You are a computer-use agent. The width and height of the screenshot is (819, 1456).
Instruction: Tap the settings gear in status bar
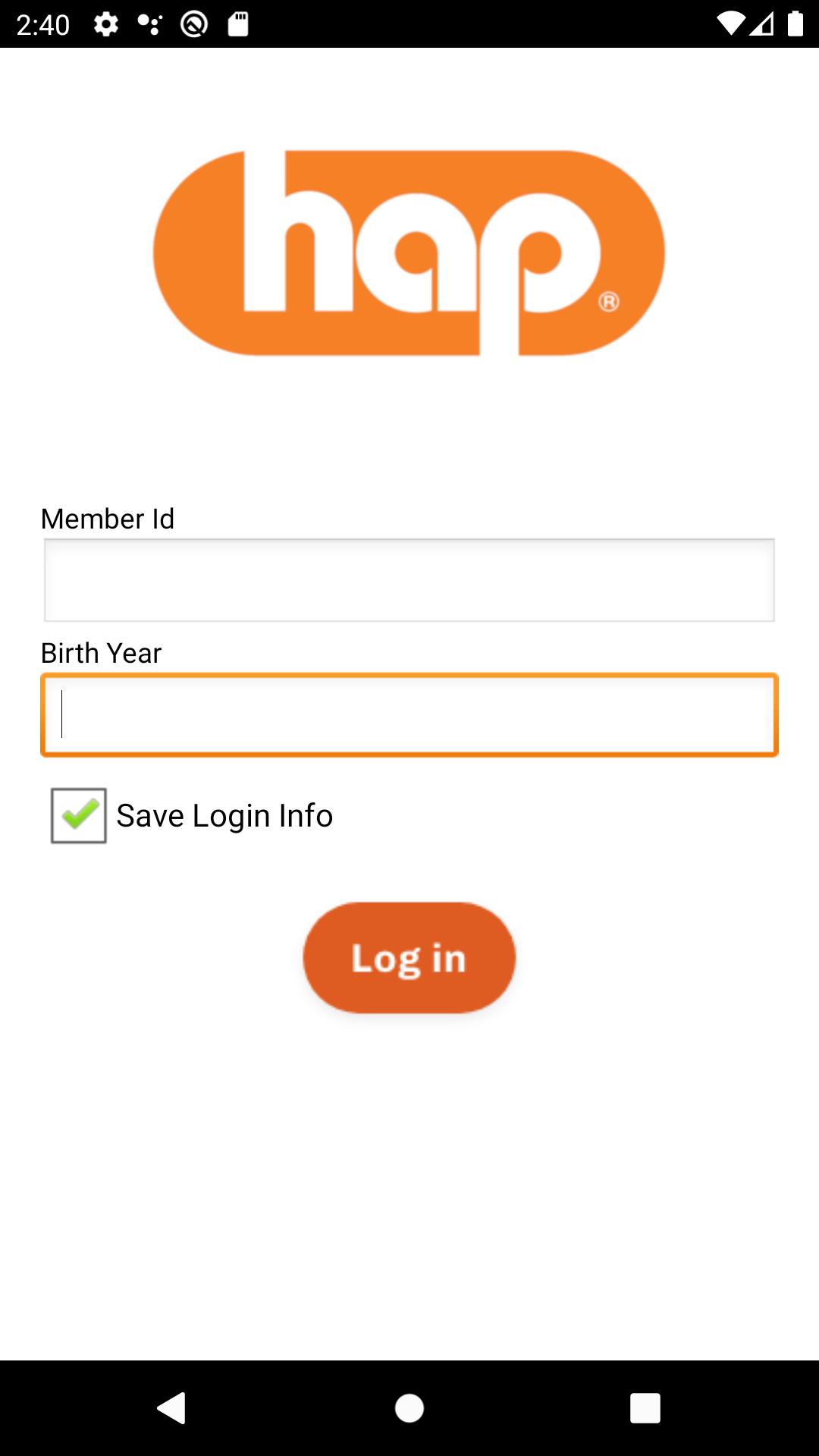click(x=106, y=24)
